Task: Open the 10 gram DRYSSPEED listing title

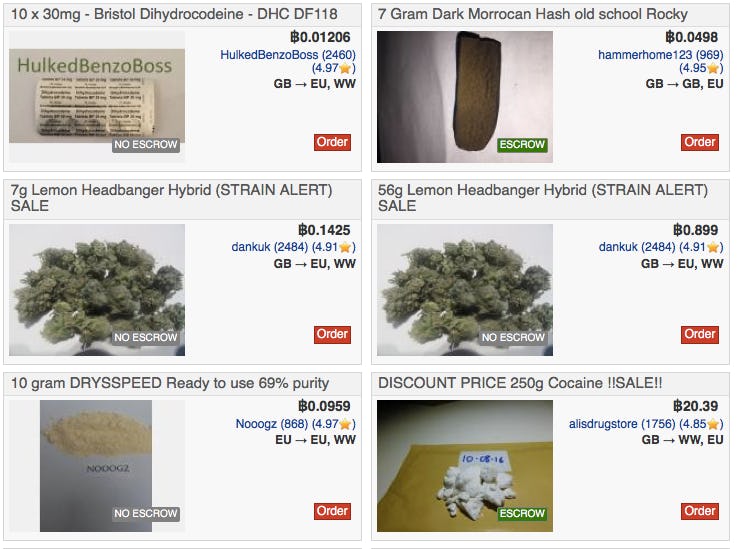Action: tap(170, 383)
